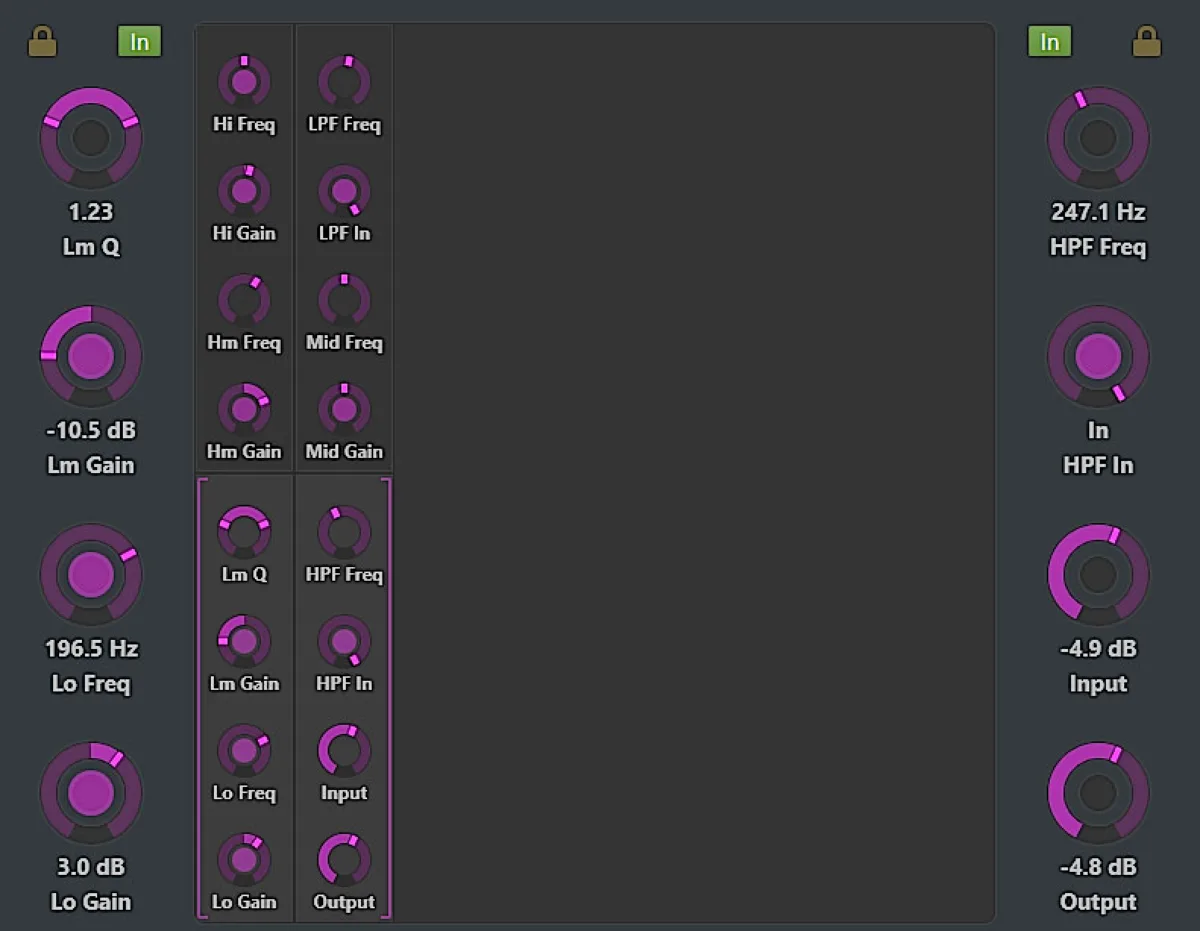Click the left padlock icon
The height and width of the screenshot is (931, 1200).
(42, 42)
